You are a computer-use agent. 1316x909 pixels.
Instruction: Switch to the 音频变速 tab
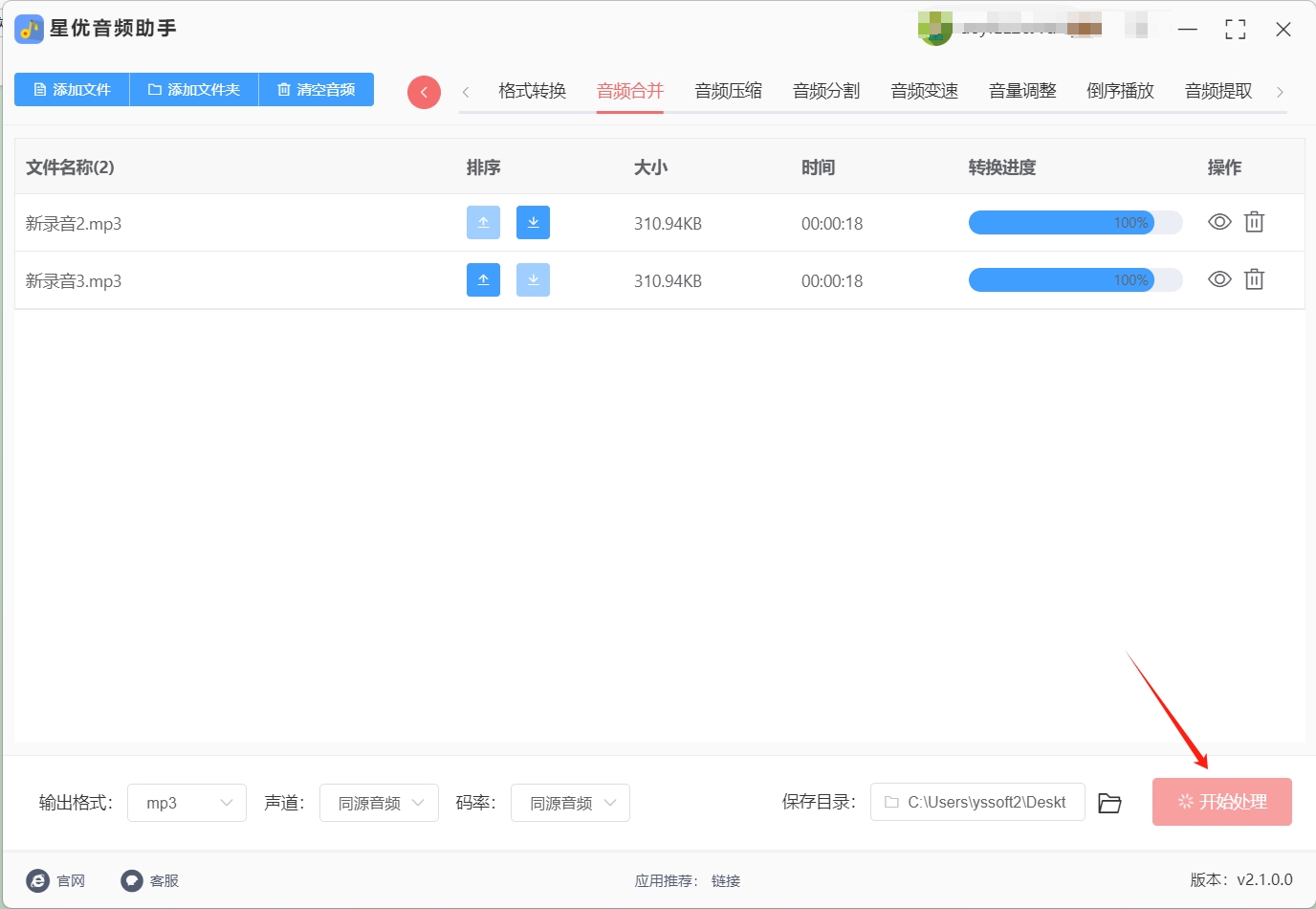(x=925, y=91)
